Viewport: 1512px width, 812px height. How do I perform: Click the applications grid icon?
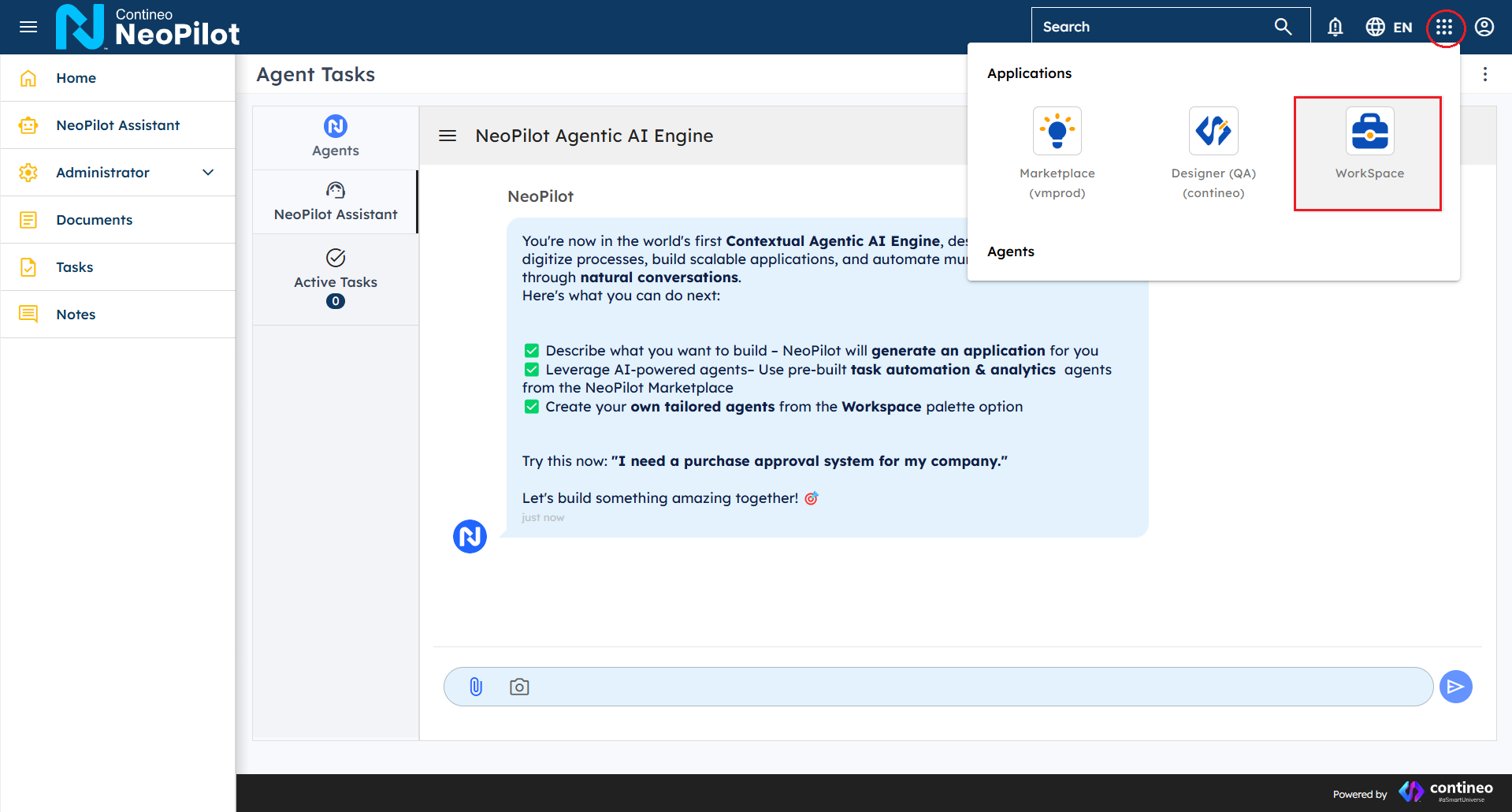click(1443, 28)
